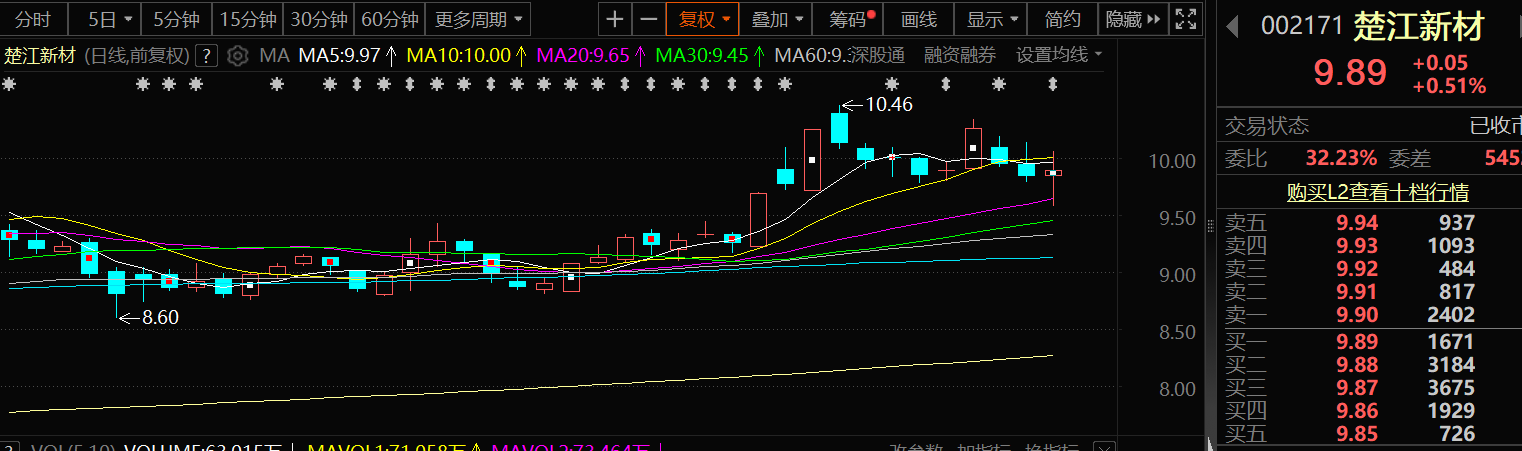This screenshot has width=1522, height=451.
Task: Click the 9.50 price axis label
Action: [x=1178, y=218]
